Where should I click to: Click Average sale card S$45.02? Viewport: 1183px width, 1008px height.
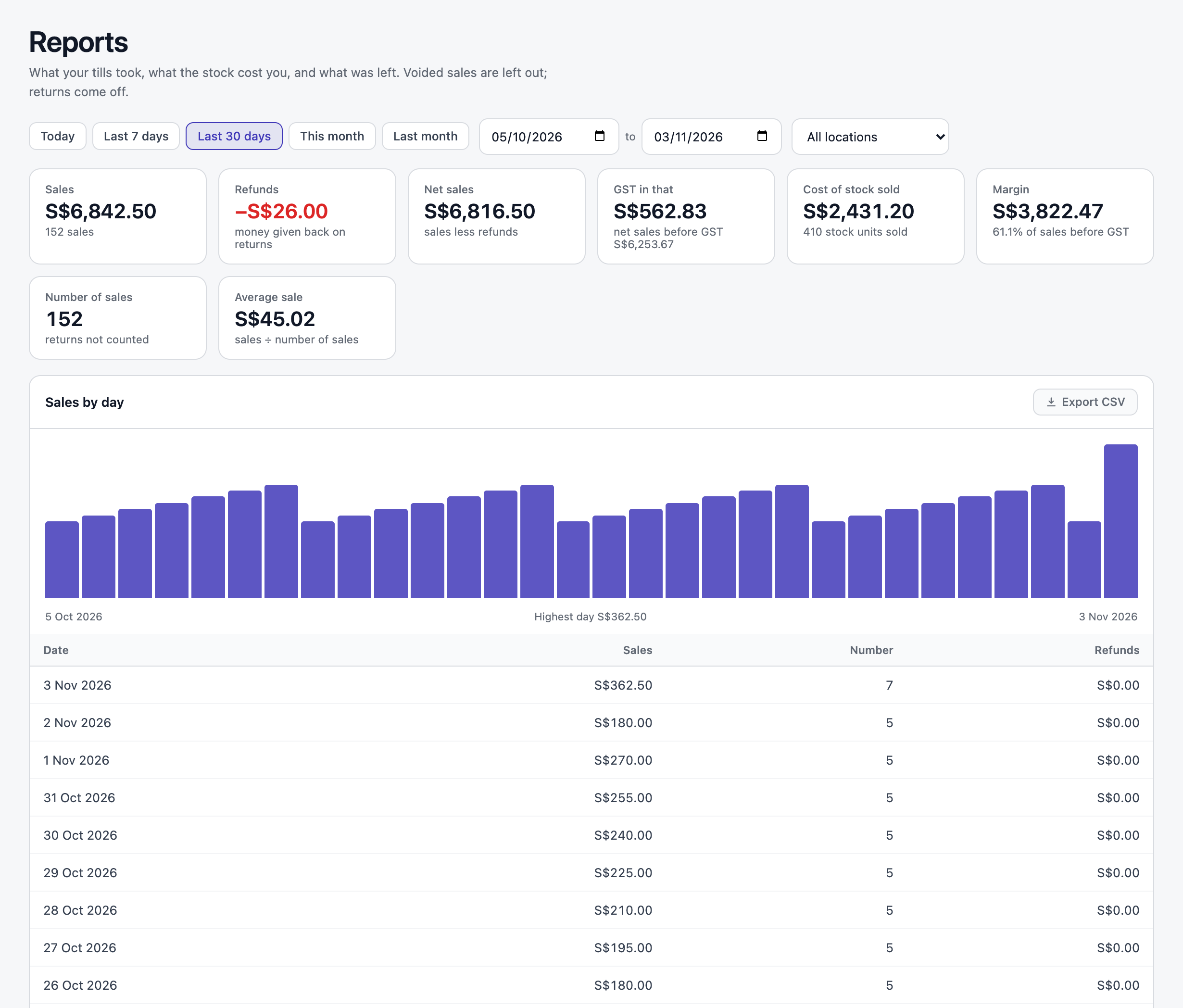tap(307, 318)
